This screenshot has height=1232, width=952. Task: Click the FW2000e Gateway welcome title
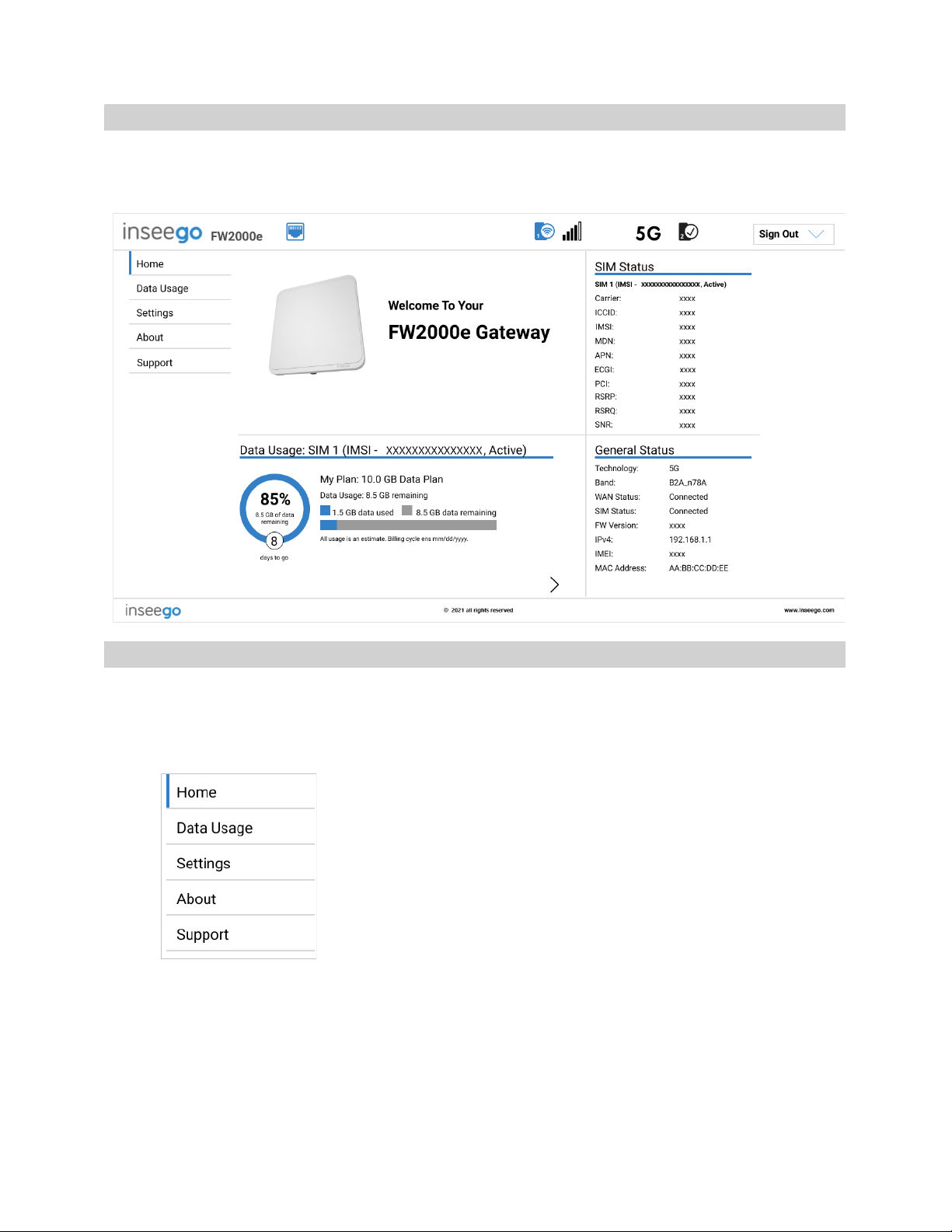click(x=469, y=333)
